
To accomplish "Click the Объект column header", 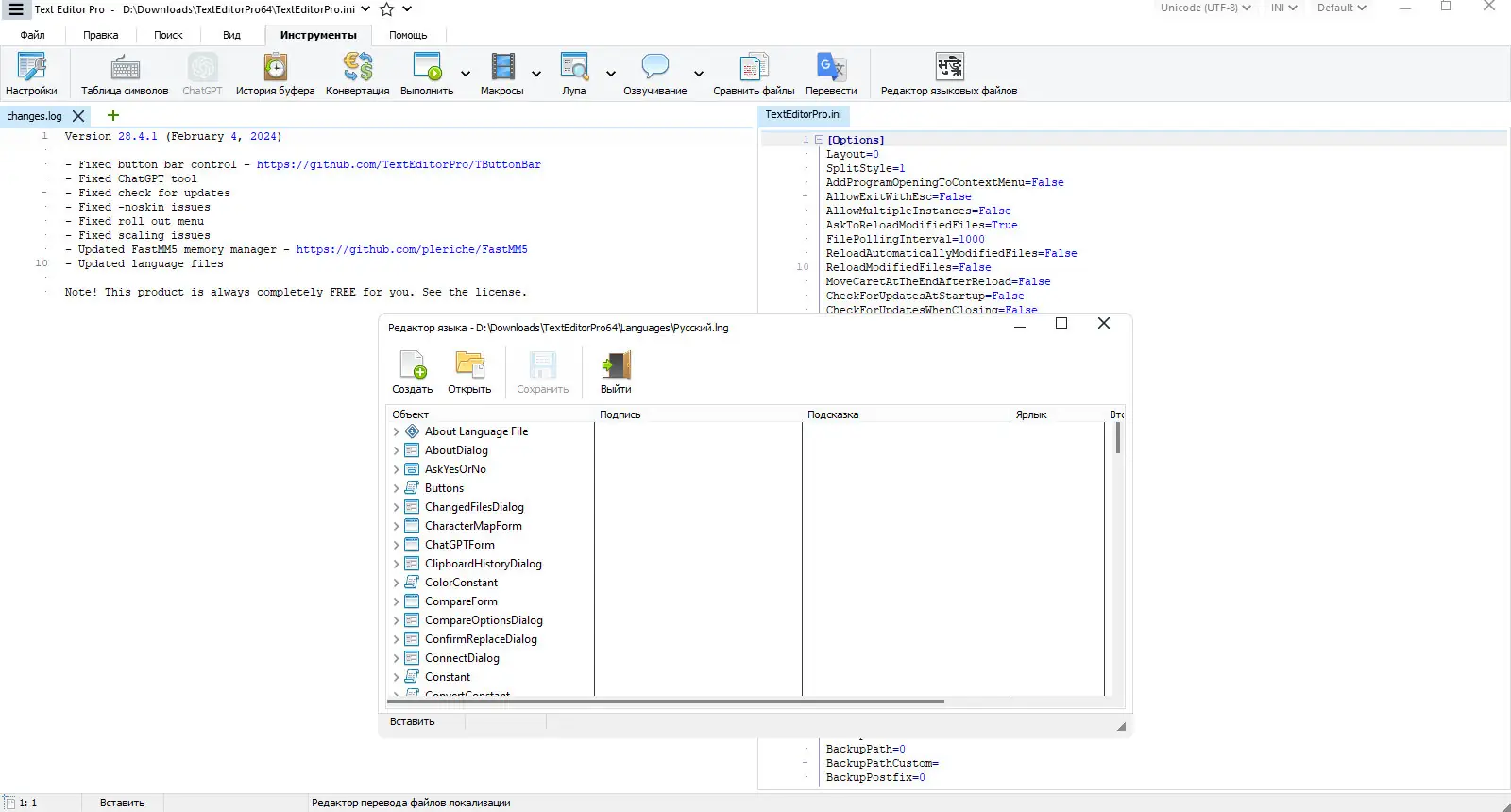I will pos(490,414).
